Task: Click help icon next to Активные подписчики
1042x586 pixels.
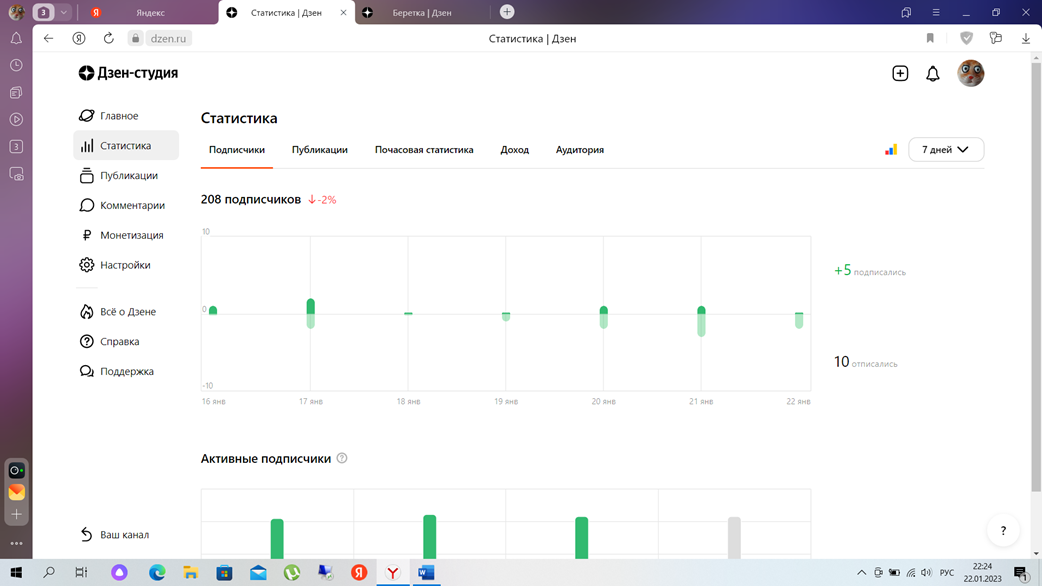Action: pyautogui.click(x=342, y=458)
